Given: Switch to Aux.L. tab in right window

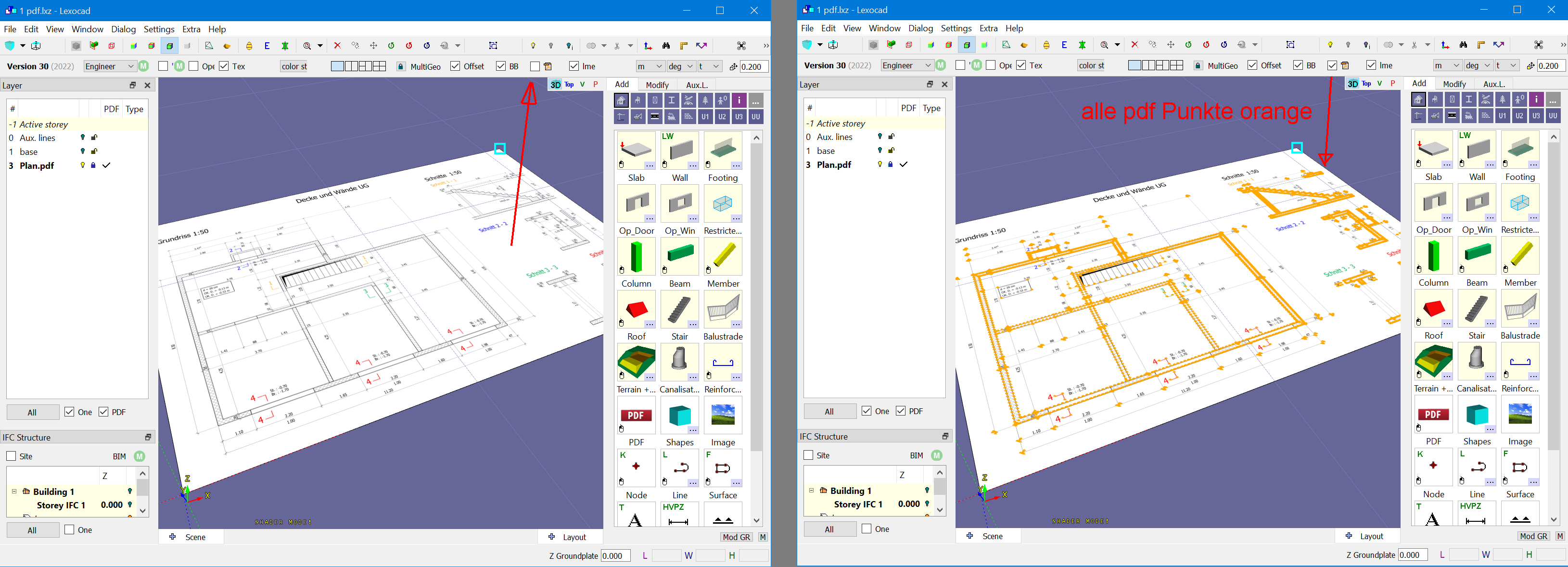Looking at the screenshot, I should [1494, 83].
